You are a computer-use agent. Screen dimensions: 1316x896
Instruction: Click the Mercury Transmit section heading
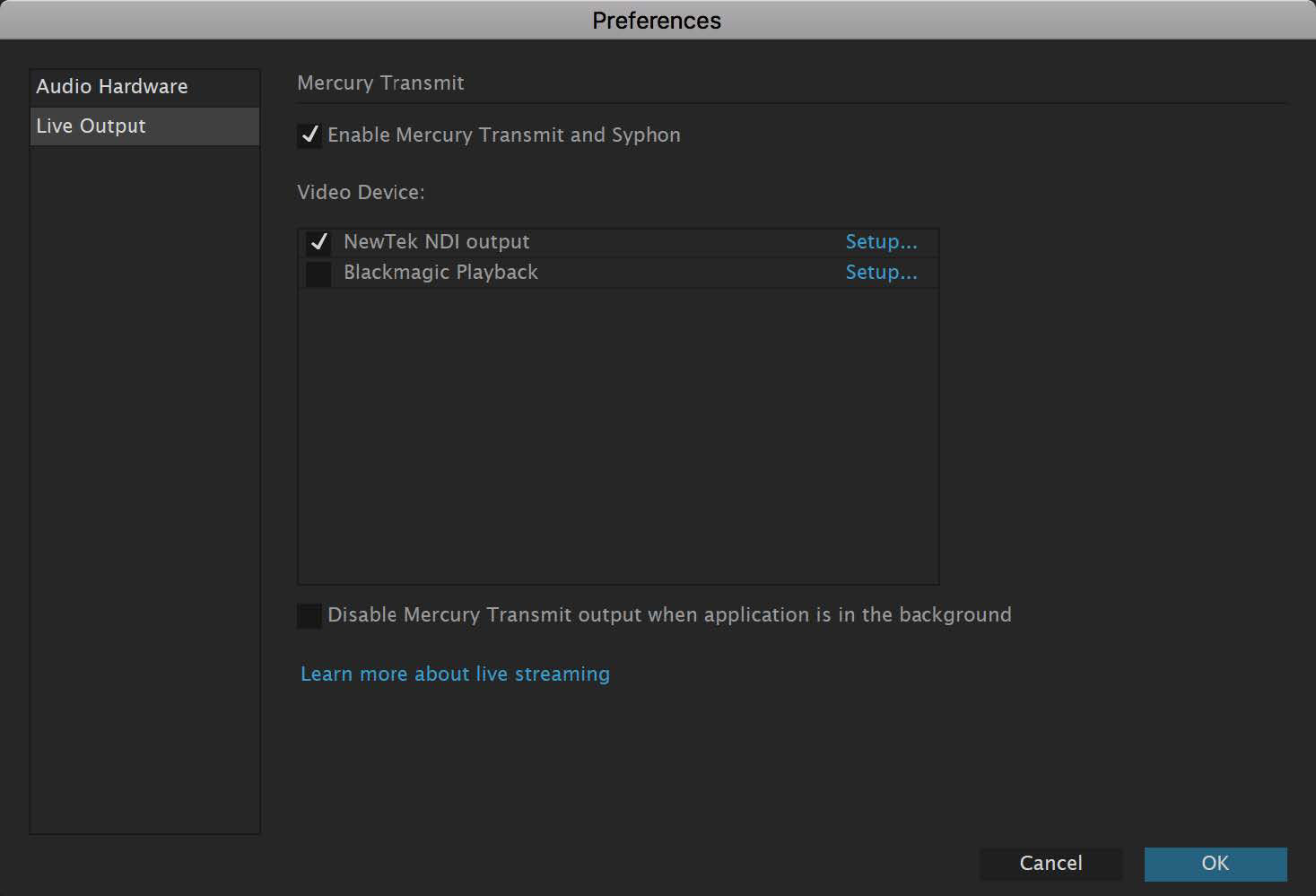pyautogui.click(x=380, y=83)
